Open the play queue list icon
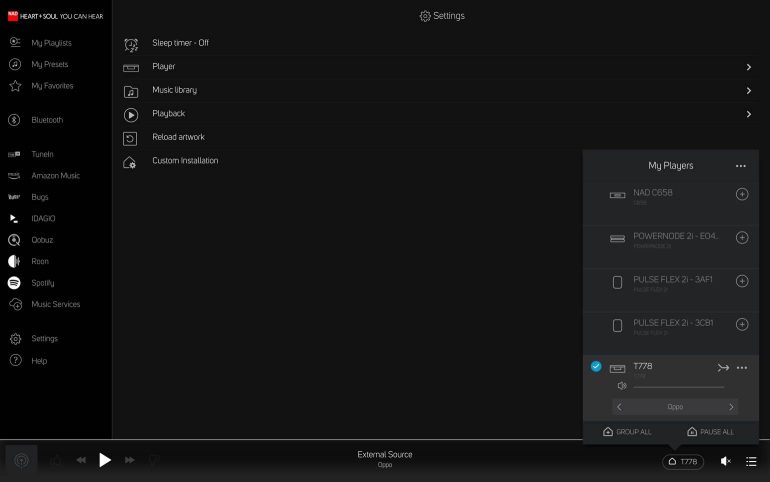The width and height of the screenshot is (770, 482). [751, 461]
